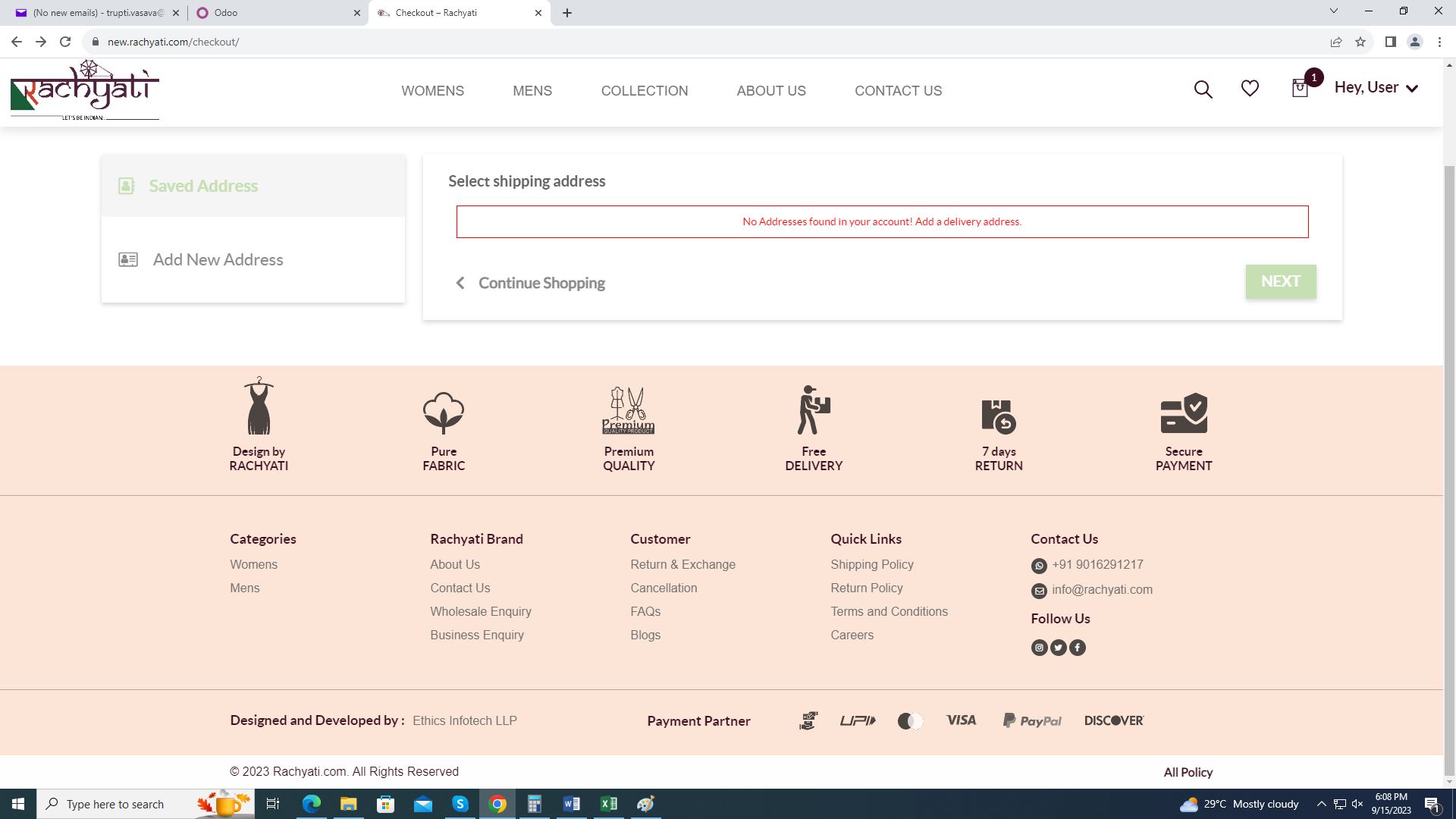The width and height of the screenshot is (1456, 819).
Task: Open the Chrome tab search chevron
Action: (x=1333, y=11)
